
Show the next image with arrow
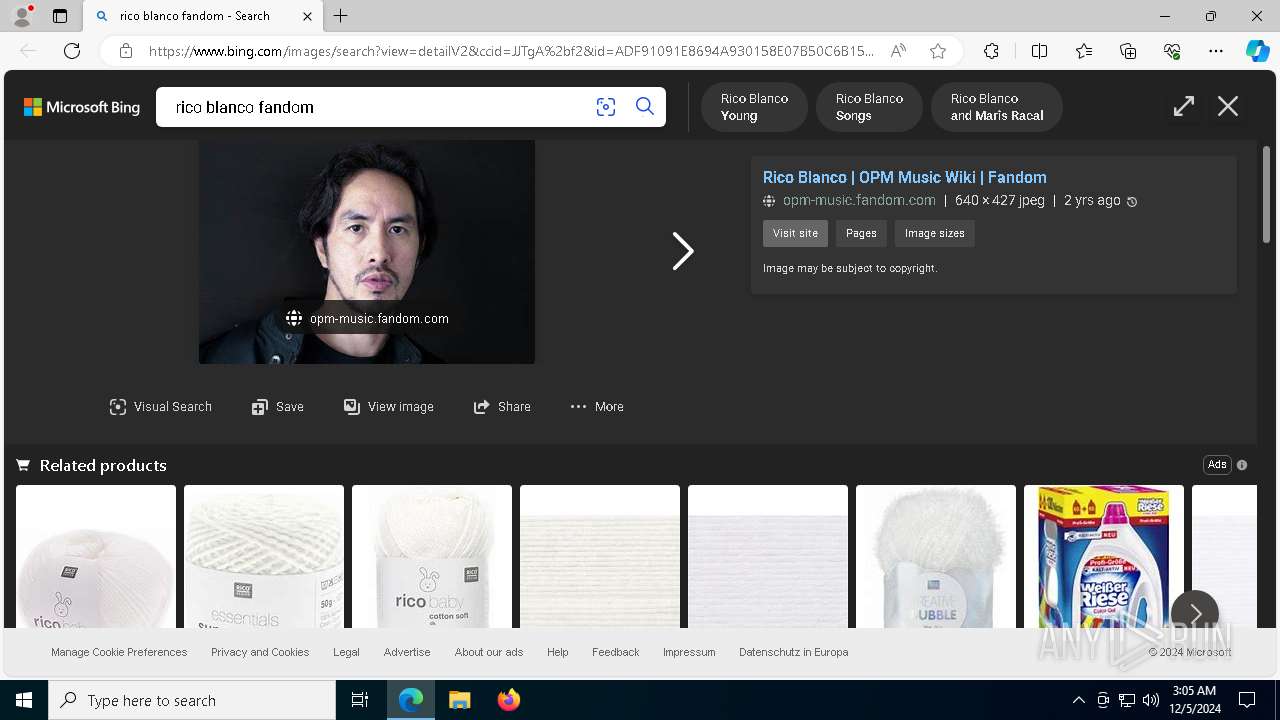click(x=683, y=251)
